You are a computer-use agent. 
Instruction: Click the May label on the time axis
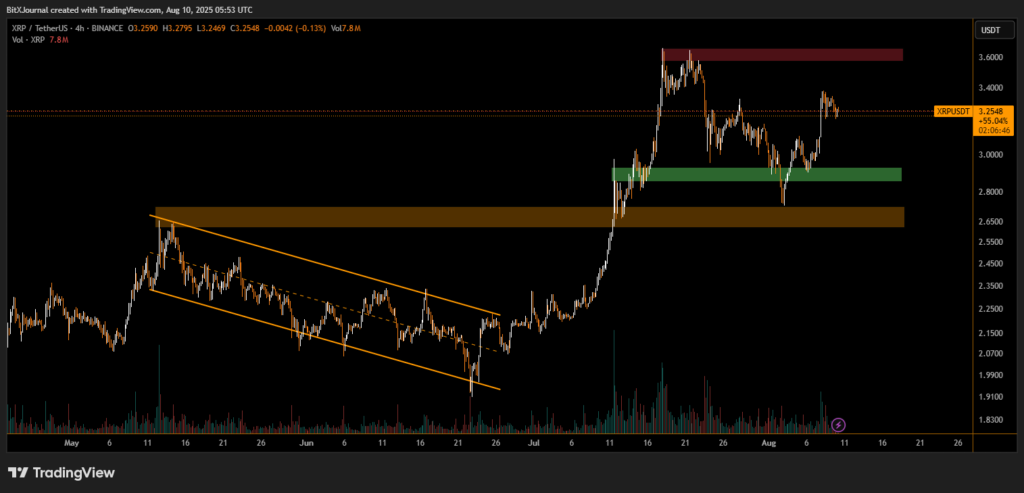pyautogui.click(x=70, y=441)
